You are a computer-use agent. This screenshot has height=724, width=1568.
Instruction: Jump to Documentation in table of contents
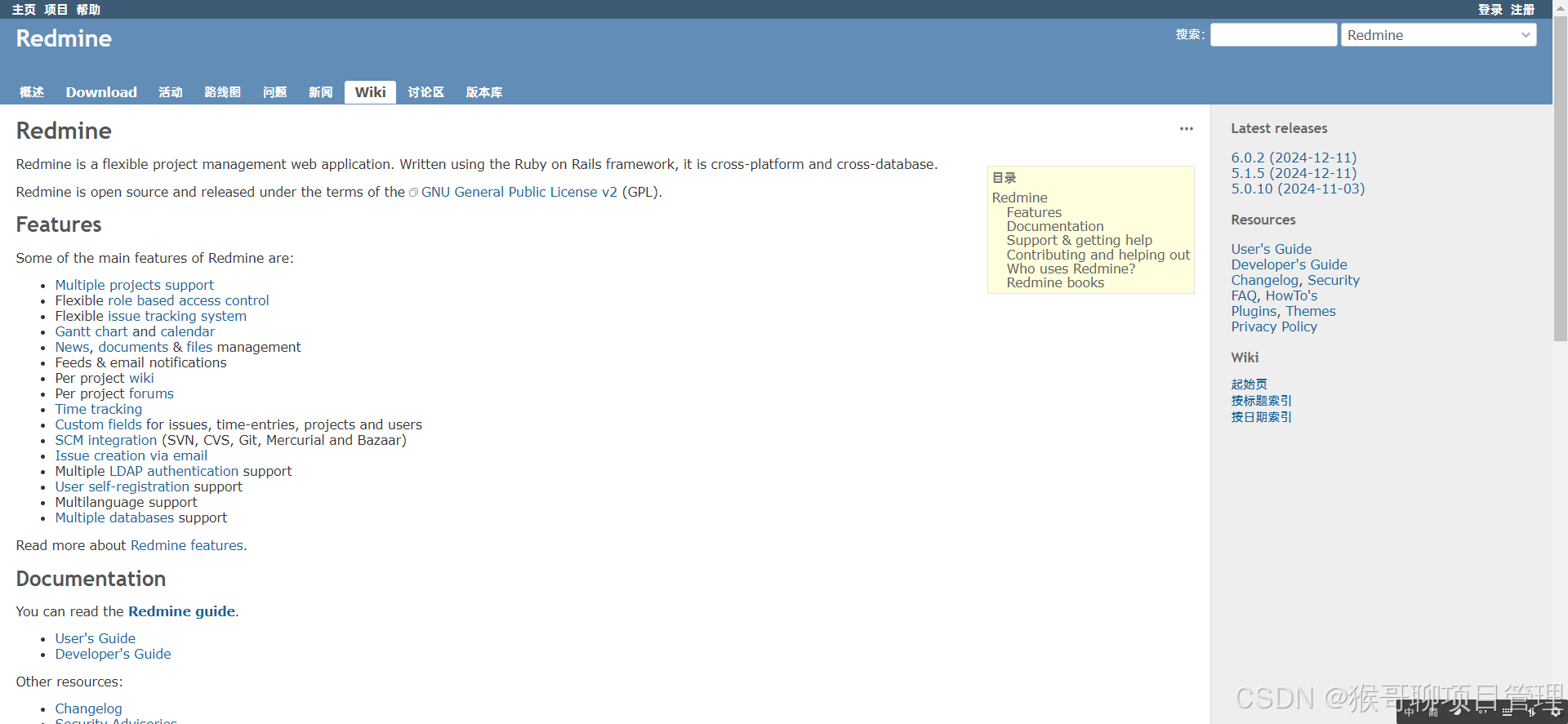click(x=1055, y=226)
